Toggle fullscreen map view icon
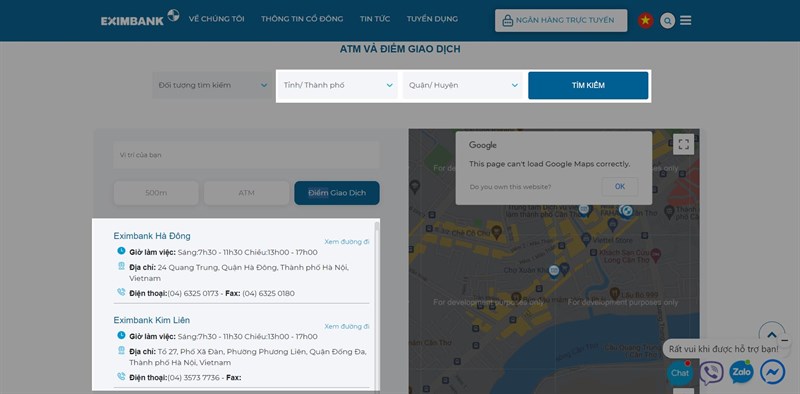Viewport: 800px width, 394px height. click(684, 144)
